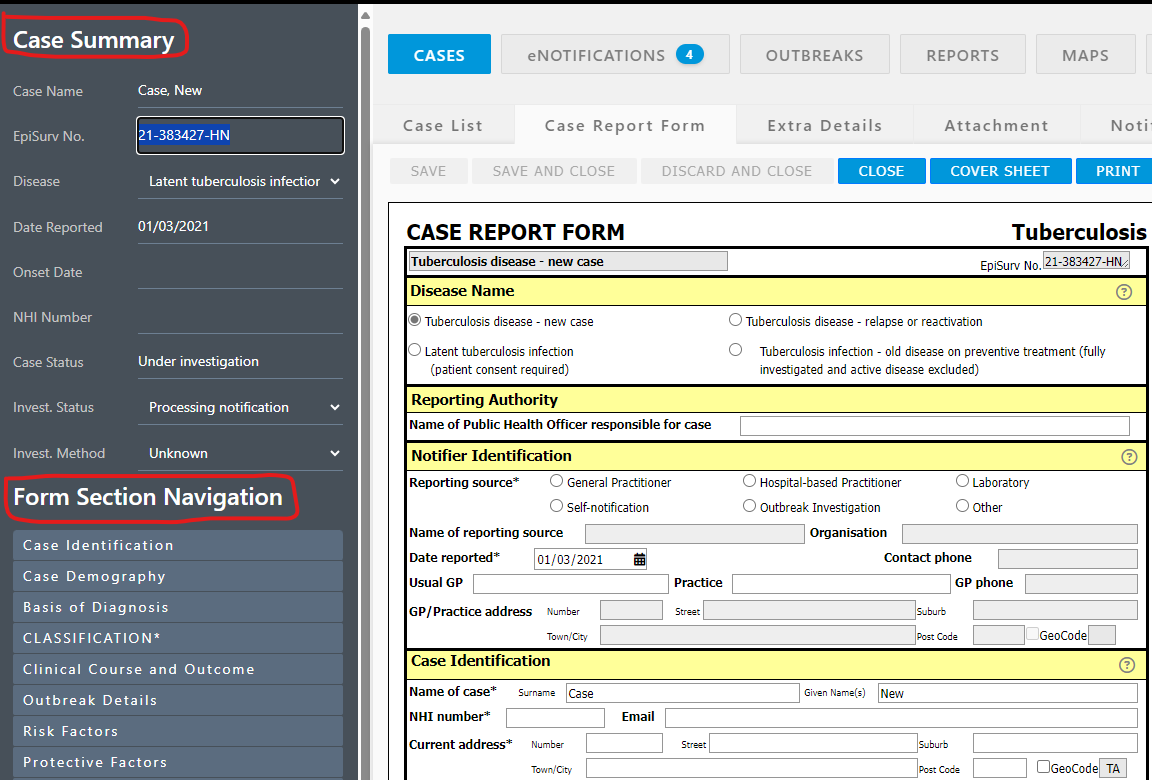1152x780 pixels.
Task: Choose Hospital-based Practitioner reporting source
Action: coord(749,481)
